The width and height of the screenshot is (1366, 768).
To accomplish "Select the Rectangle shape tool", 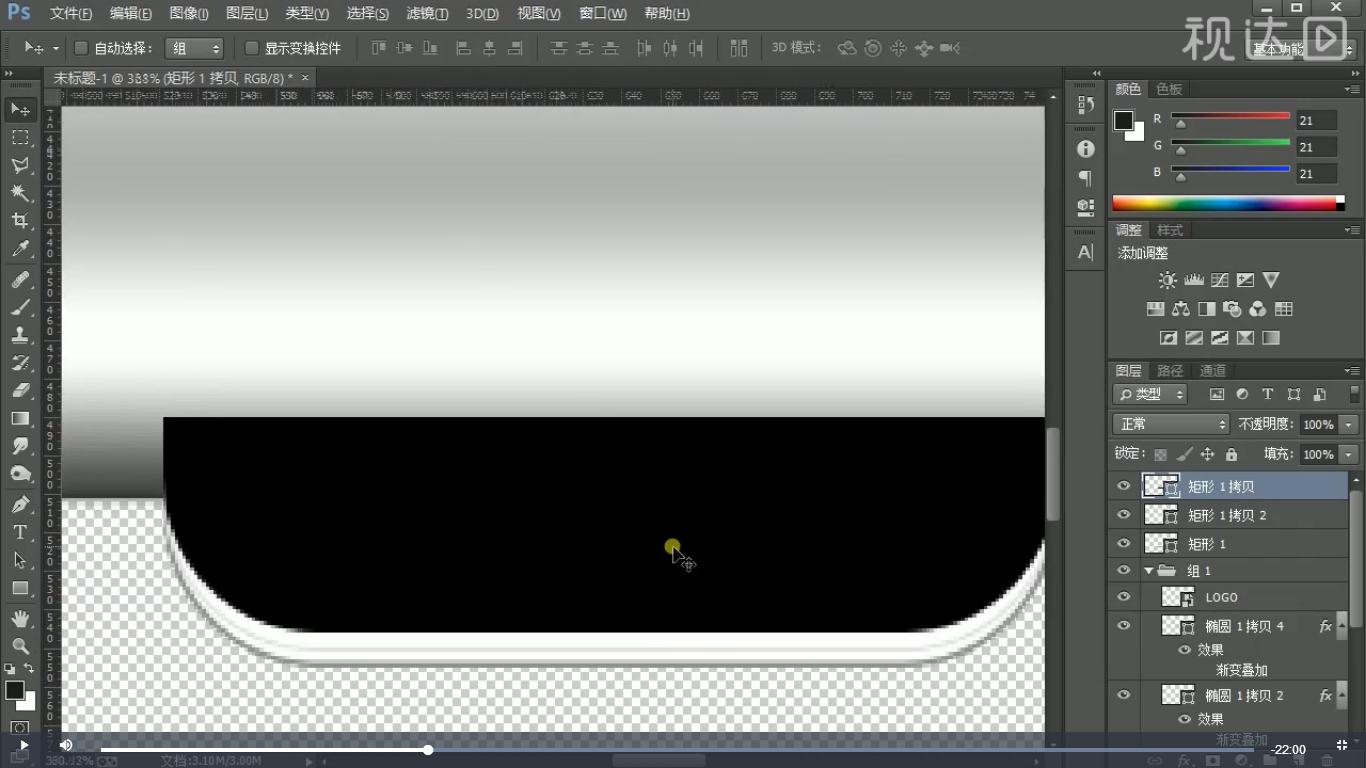I will click(20, 588).
